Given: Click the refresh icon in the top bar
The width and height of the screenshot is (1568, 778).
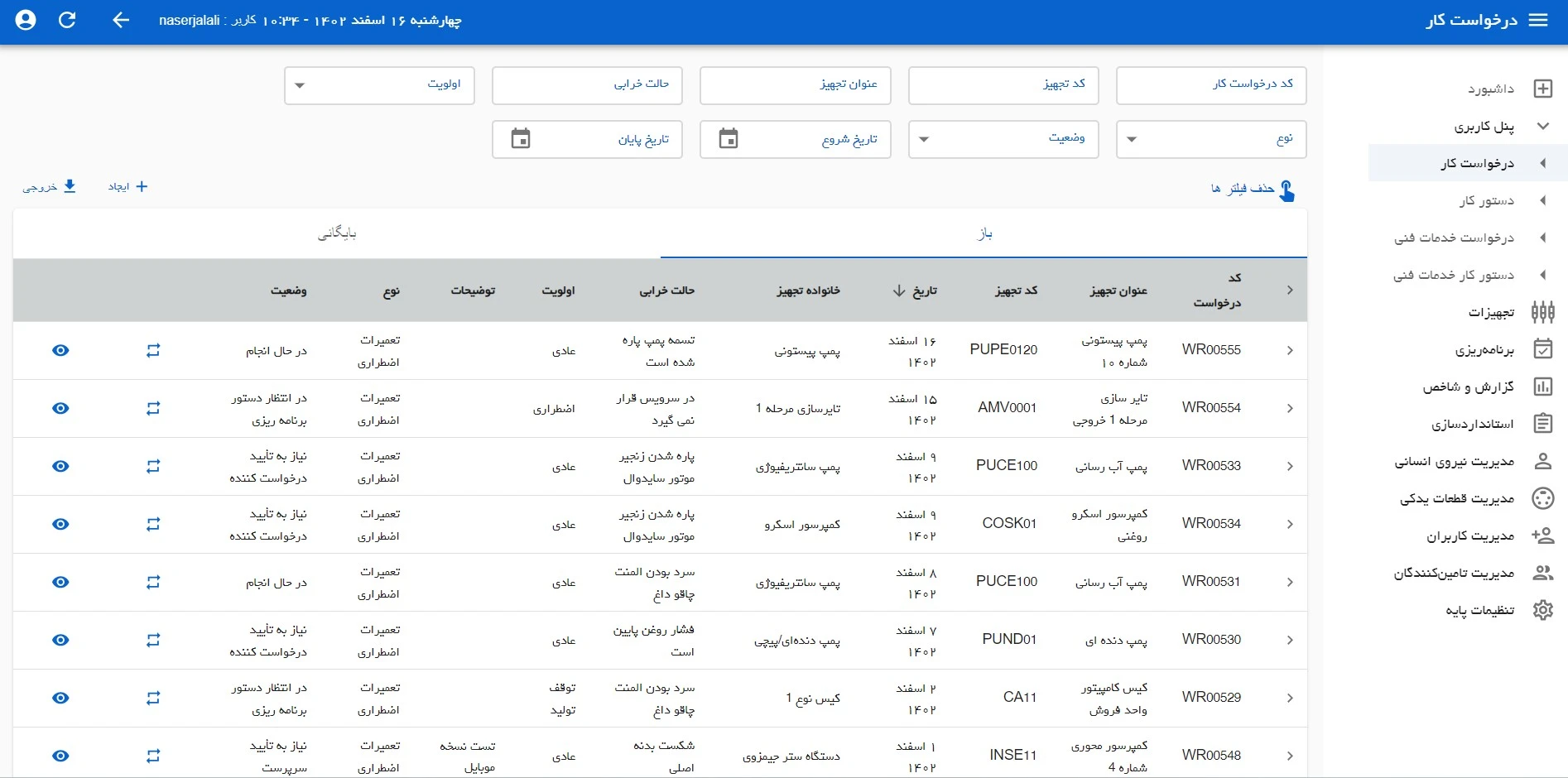Looking at the screenshot, I should coord(68,21).
